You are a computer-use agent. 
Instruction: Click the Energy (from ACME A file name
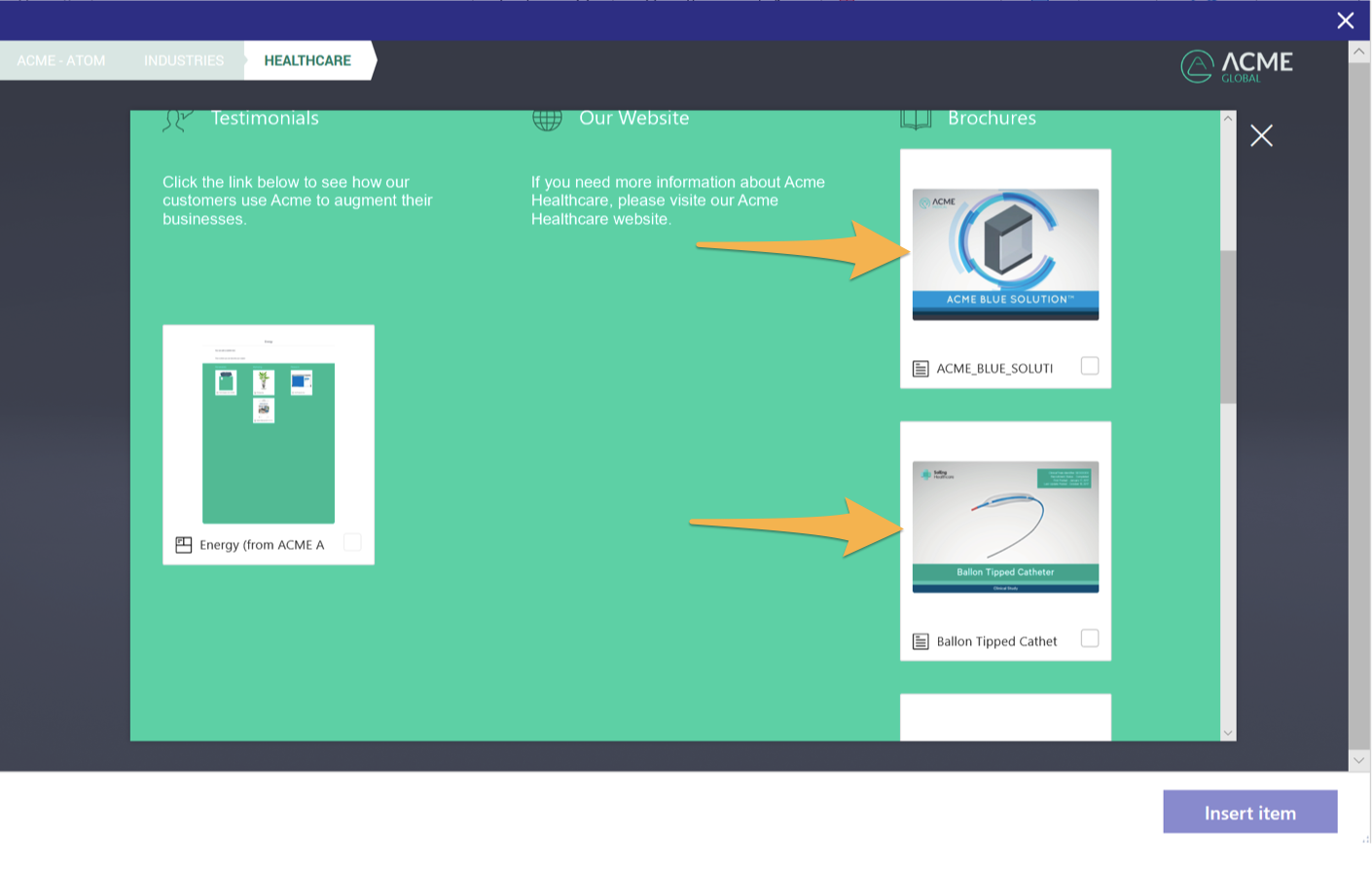coord(262,545)
